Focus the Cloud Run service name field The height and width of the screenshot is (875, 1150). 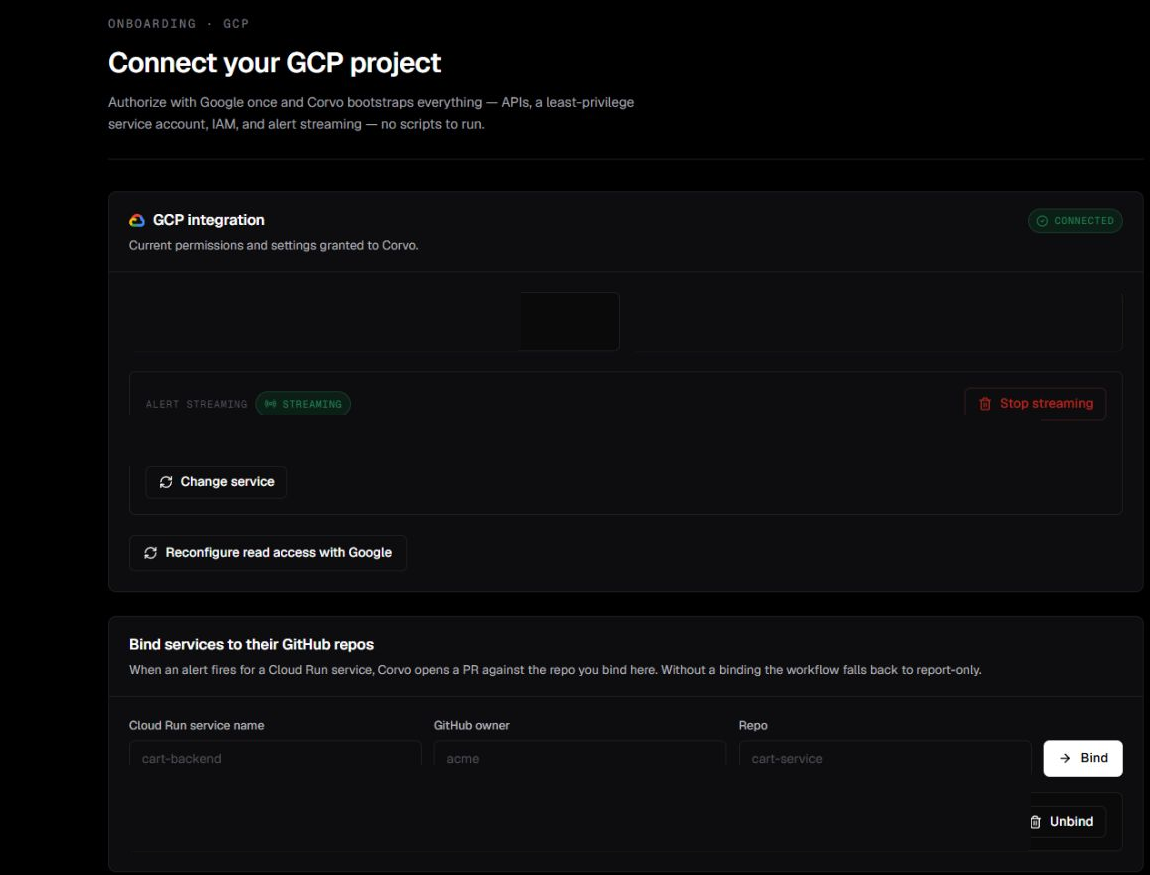[x=275, y=758]
